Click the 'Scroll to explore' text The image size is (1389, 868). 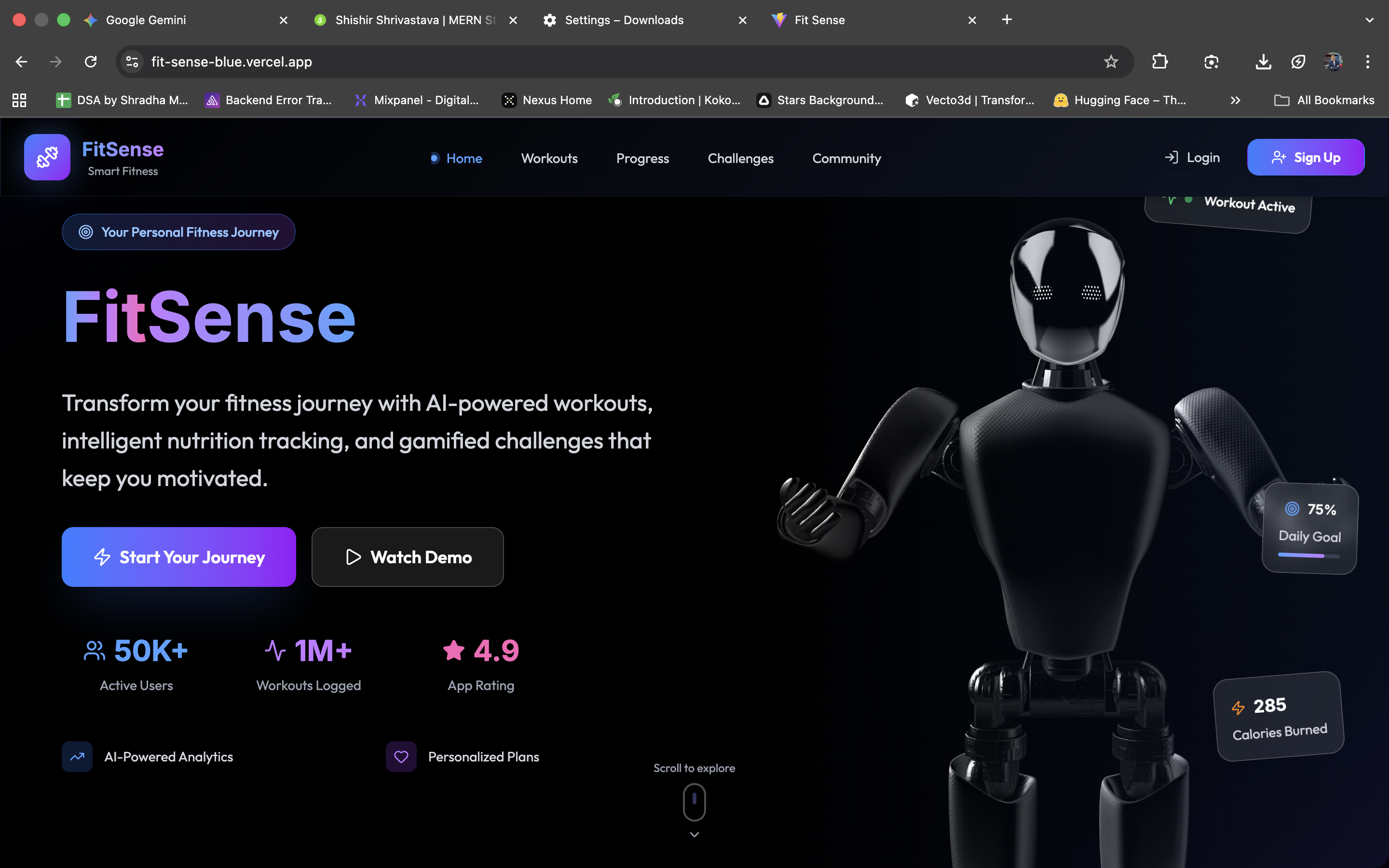tap(694, 768)
